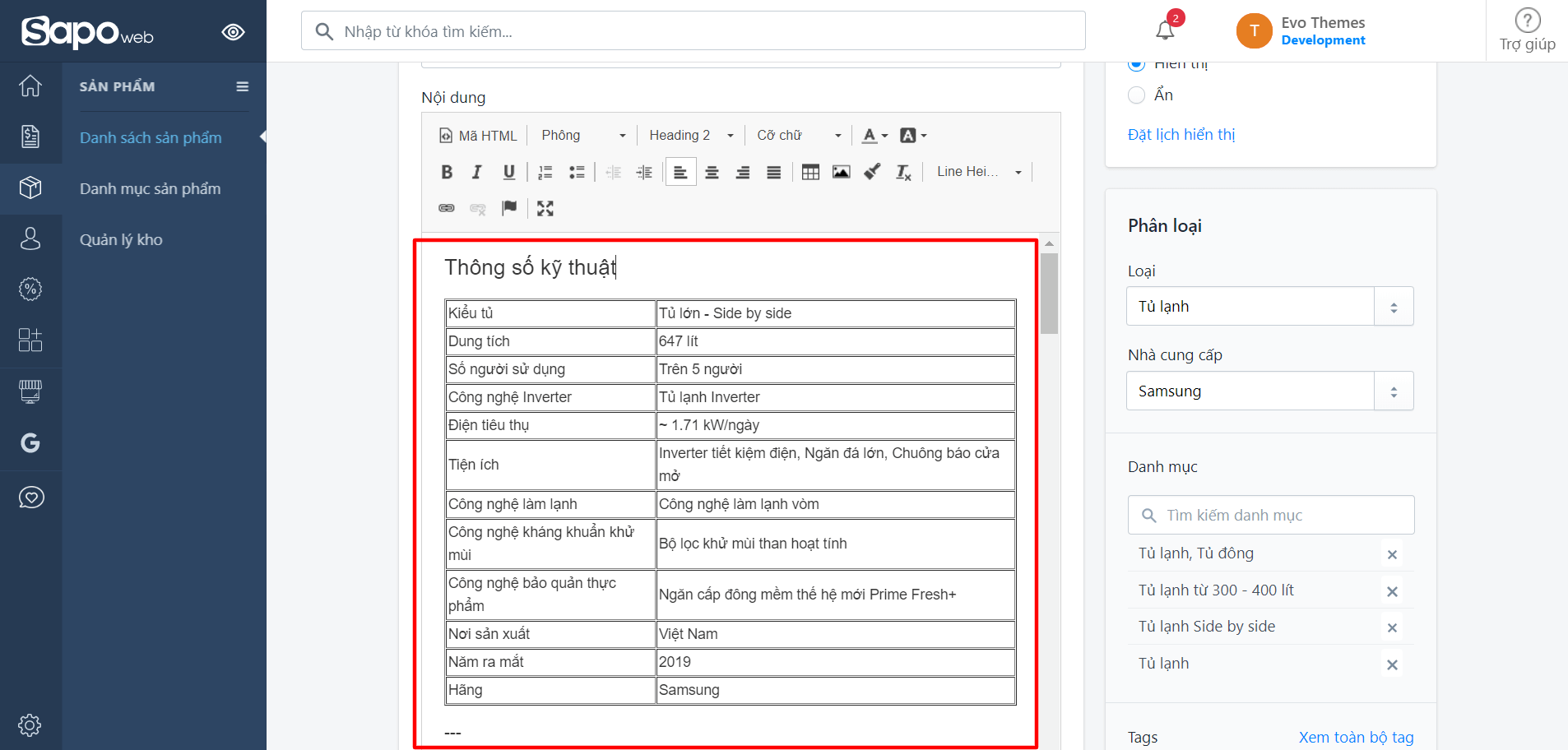Viewport: 1568px width, 750px height.
Task: Open the notification bell
Action: [x=1165, y=30]
